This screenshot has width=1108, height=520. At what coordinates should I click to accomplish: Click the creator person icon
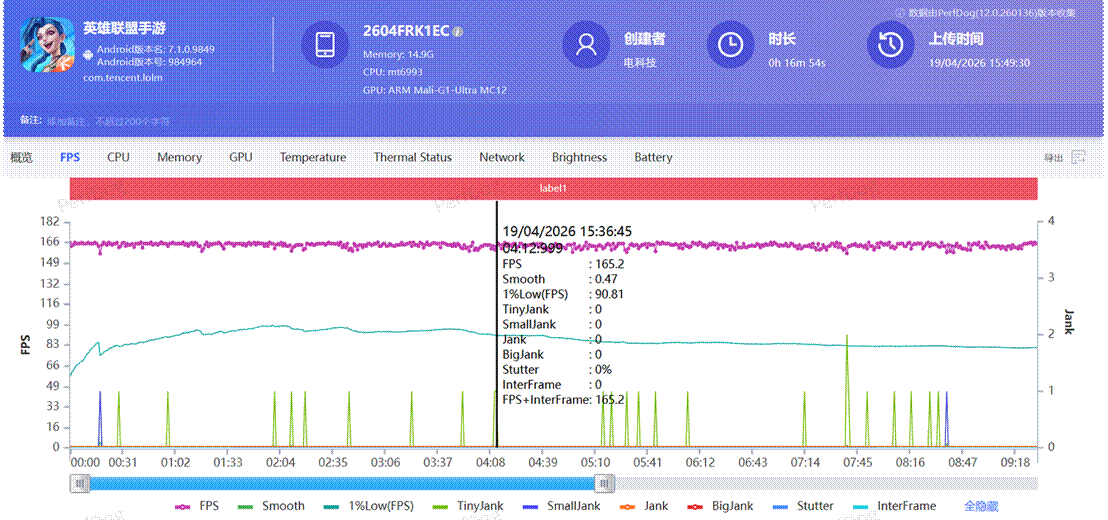coord(586,45)
